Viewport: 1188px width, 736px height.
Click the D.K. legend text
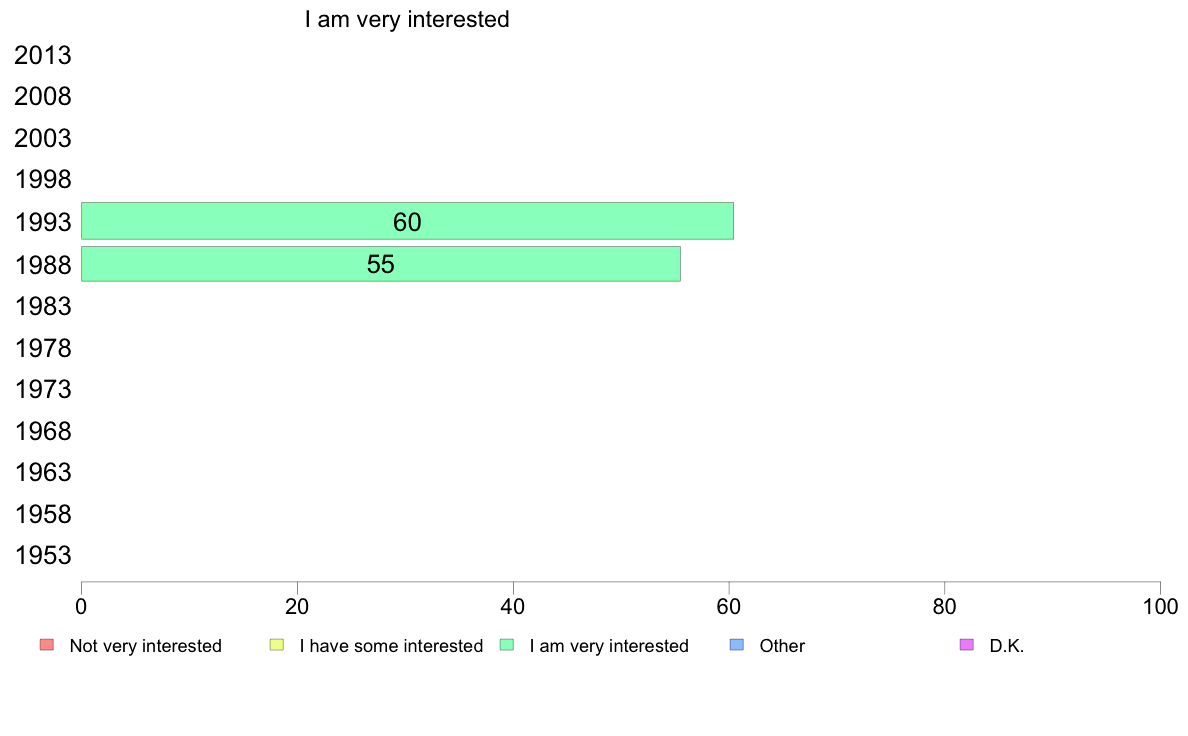[x=1006, y=646]
